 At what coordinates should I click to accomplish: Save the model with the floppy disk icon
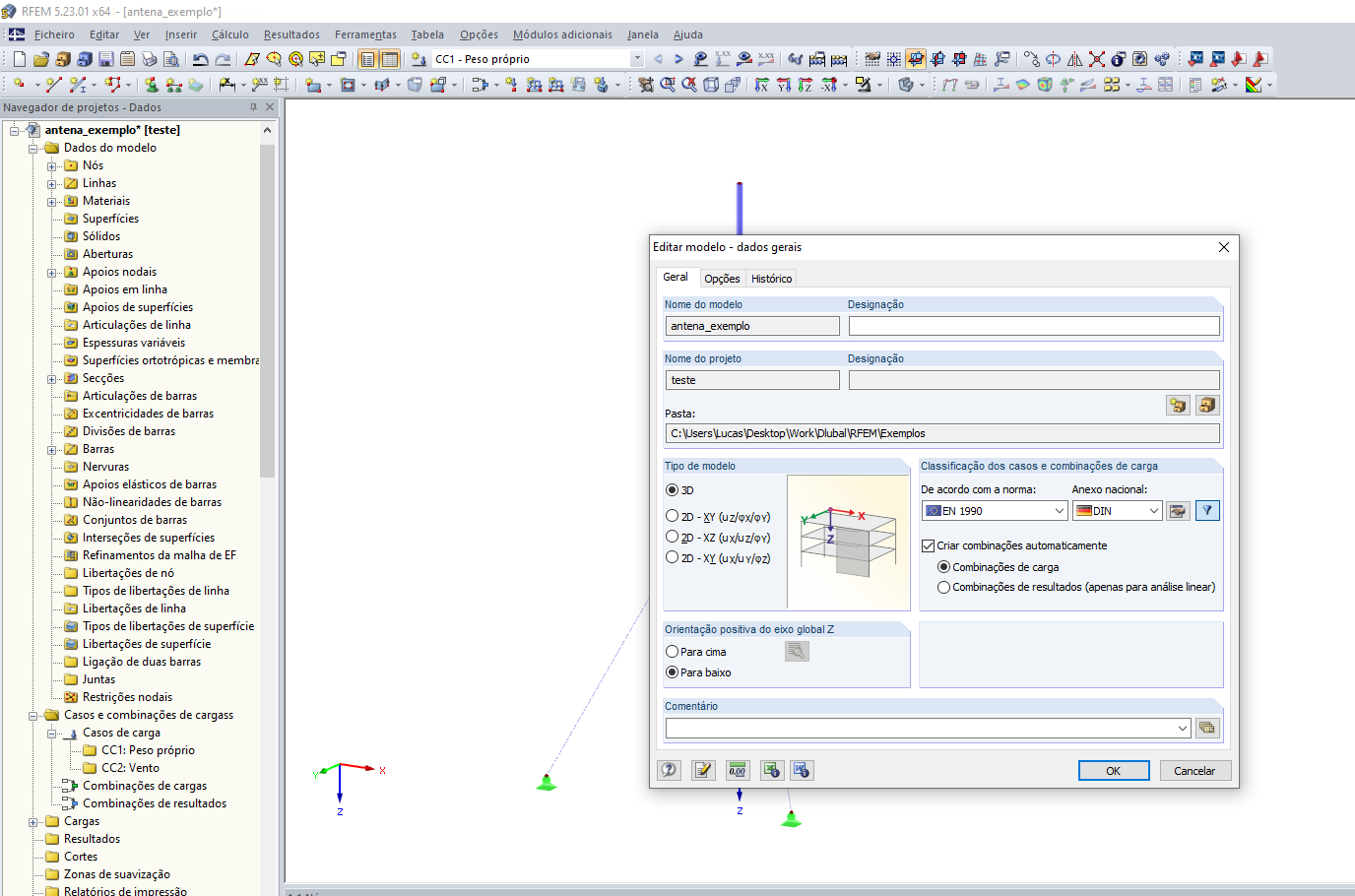point(105,59)
